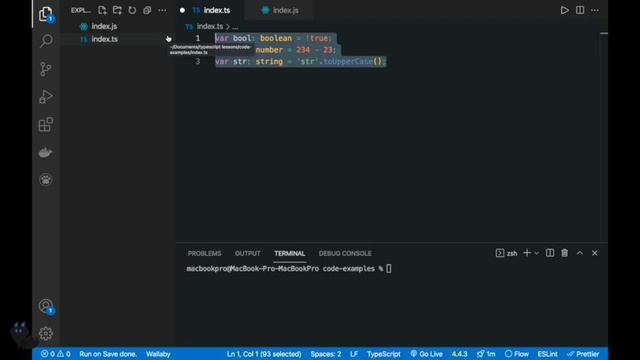
Task: Change language mode TypeScript
Action: point(383,354)
